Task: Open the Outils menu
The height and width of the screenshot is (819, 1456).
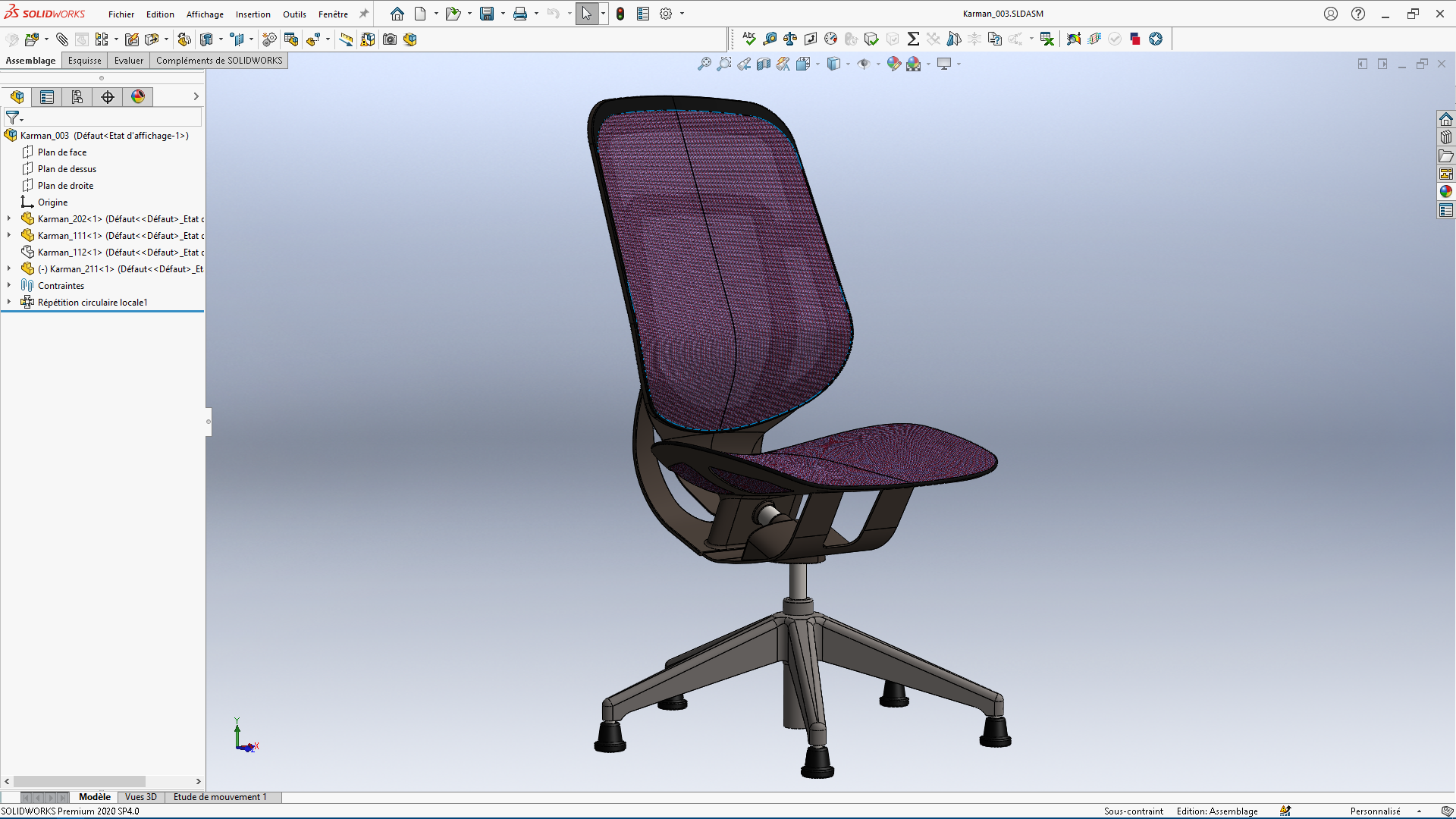Action: coord(294,14)
